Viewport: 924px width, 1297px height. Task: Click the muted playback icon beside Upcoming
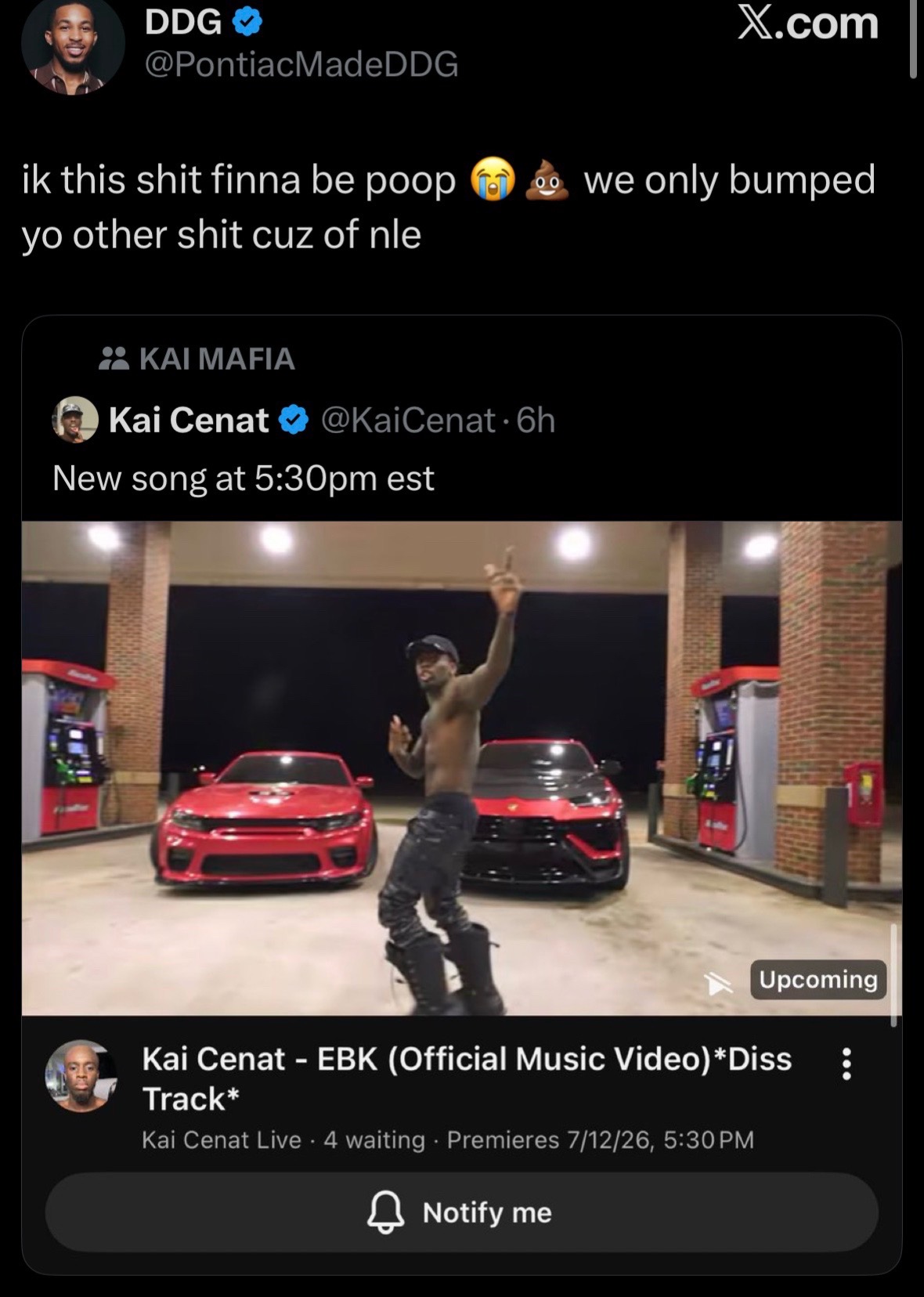(719, 983)
